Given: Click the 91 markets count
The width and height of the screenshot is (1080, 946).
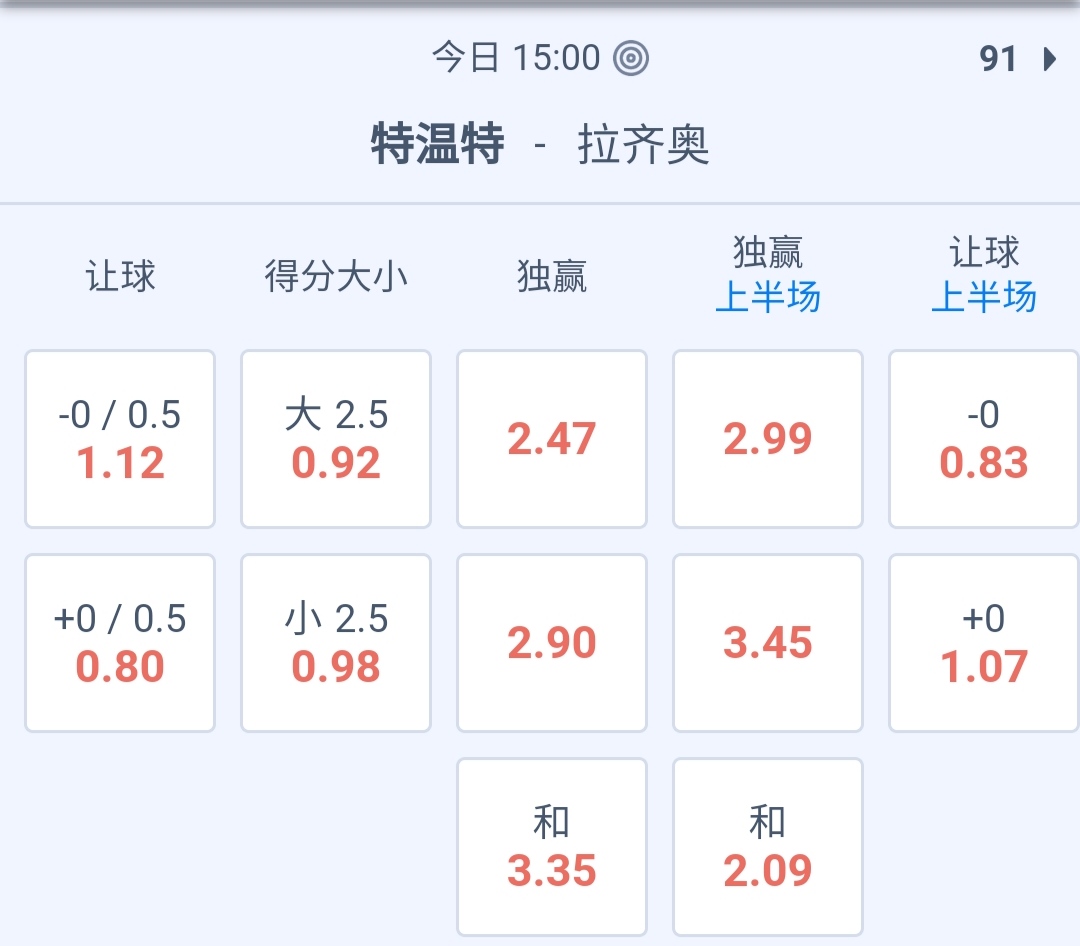Looking at the screenshot, I should pyautogui.click(x=998, y=59).
